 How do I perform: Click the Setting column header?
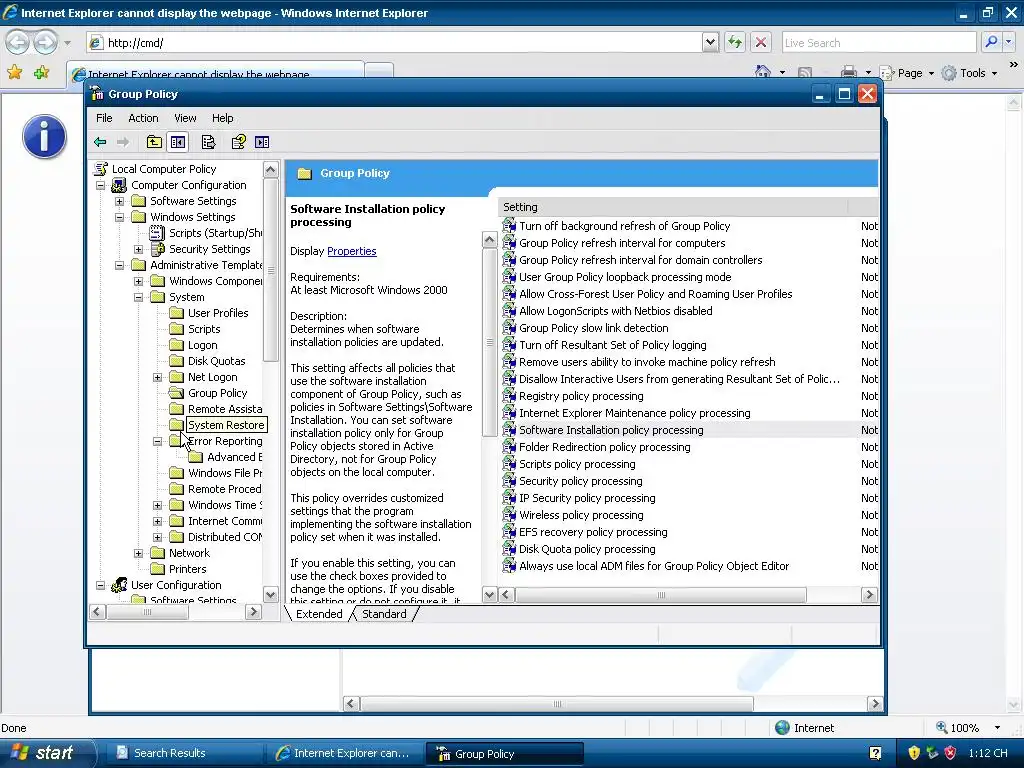[673, 207]
